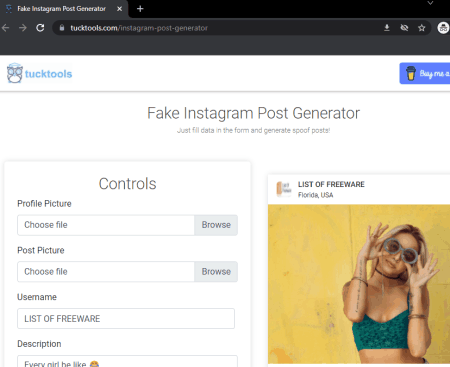Select the Fake Instagram Post Generator tab
The image size is (450, 367).
click(x=63, y=9)
